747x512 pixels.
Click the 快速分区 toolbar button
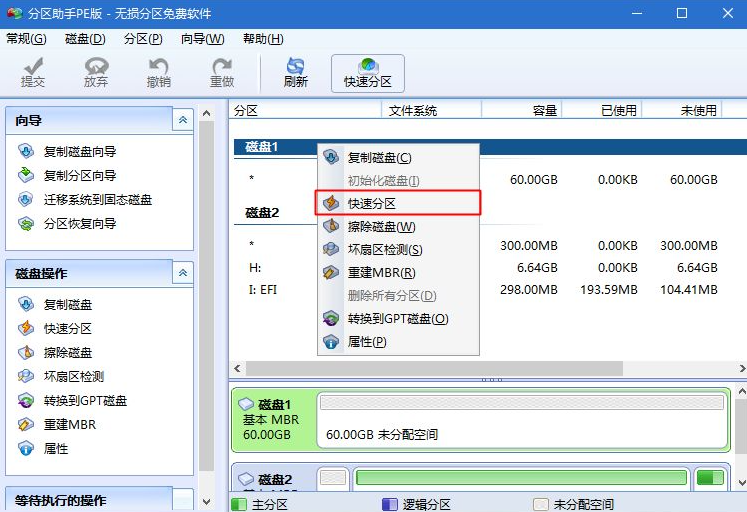click(367, 72)
